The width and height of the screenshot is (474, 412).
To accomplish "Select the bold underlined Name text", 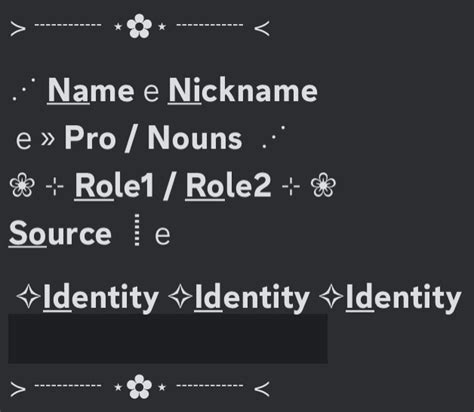I will 91,91.
